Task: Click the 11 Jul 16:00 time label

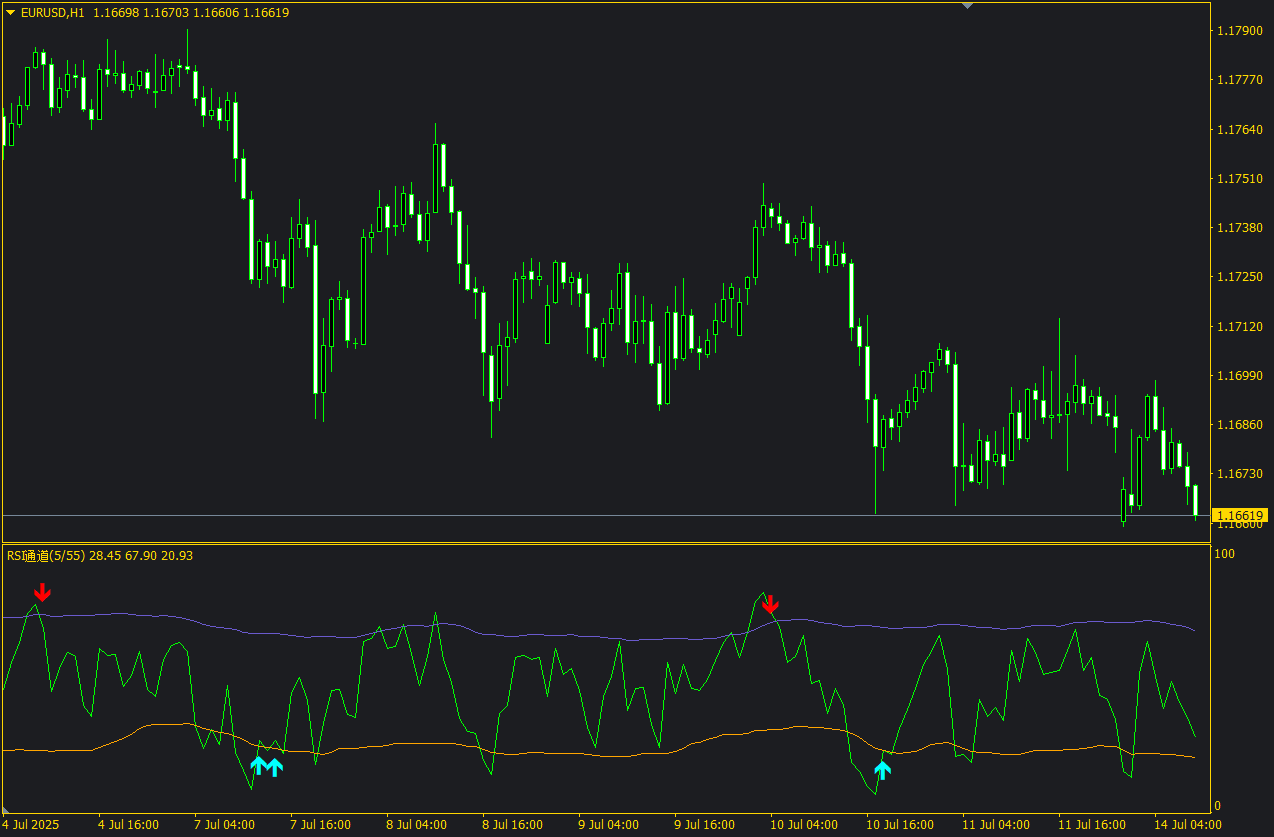Action: pos(1092,825)
